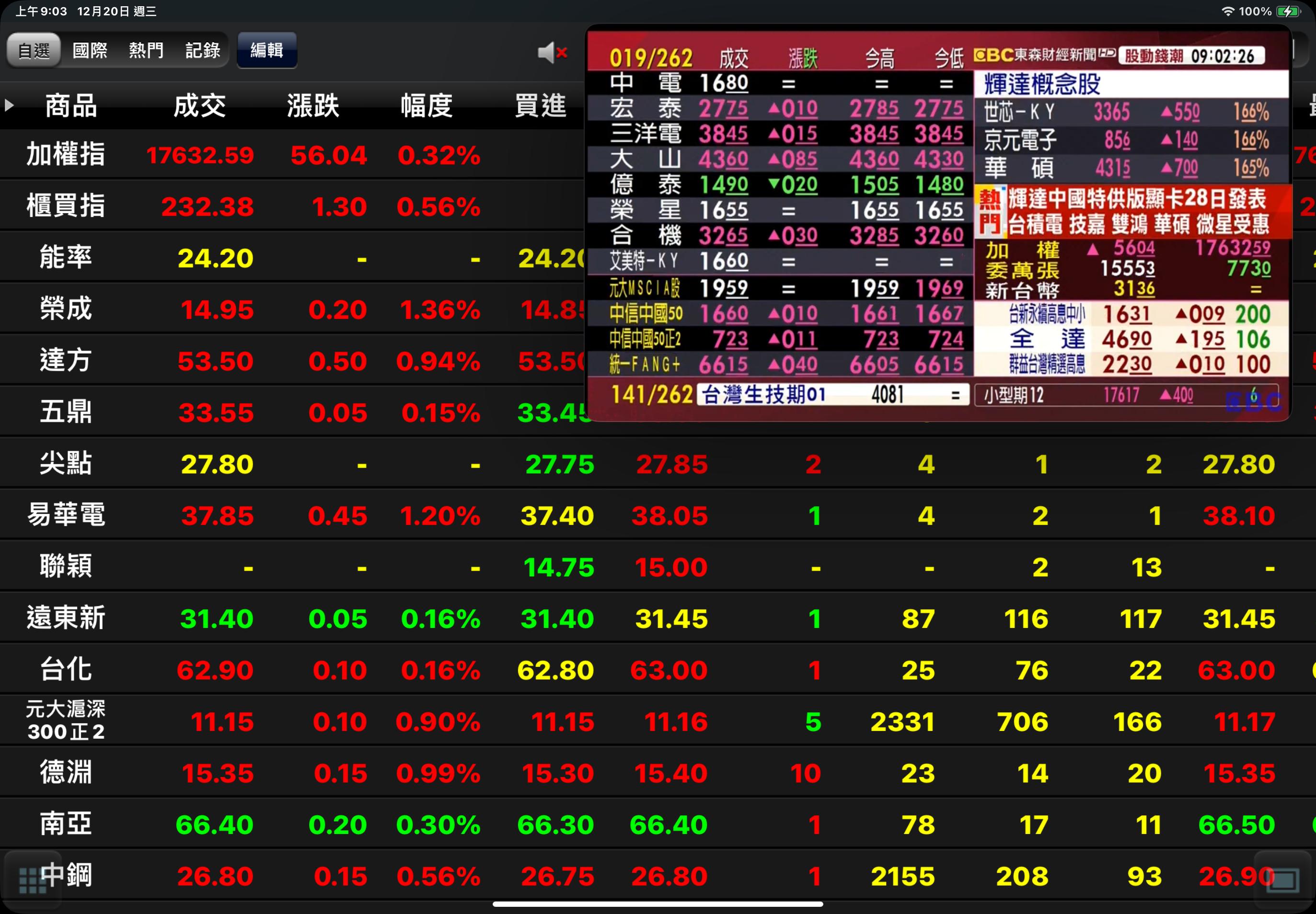Expand the arrow left of 商品 header
This screenshot has height=914, width=1316.
pos(9,105)
